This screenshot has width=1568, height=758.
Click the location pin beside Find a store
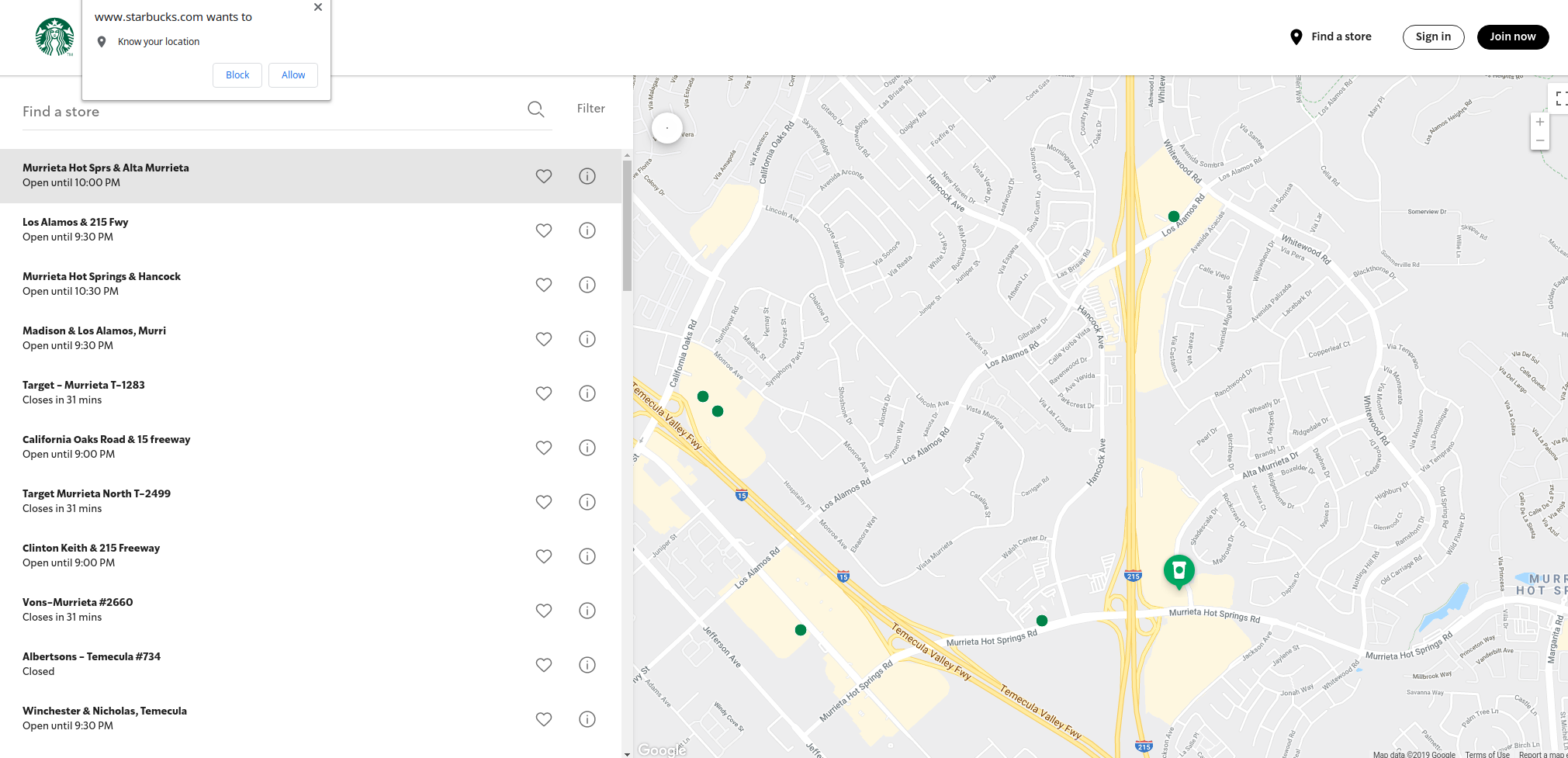(1296, 36)
